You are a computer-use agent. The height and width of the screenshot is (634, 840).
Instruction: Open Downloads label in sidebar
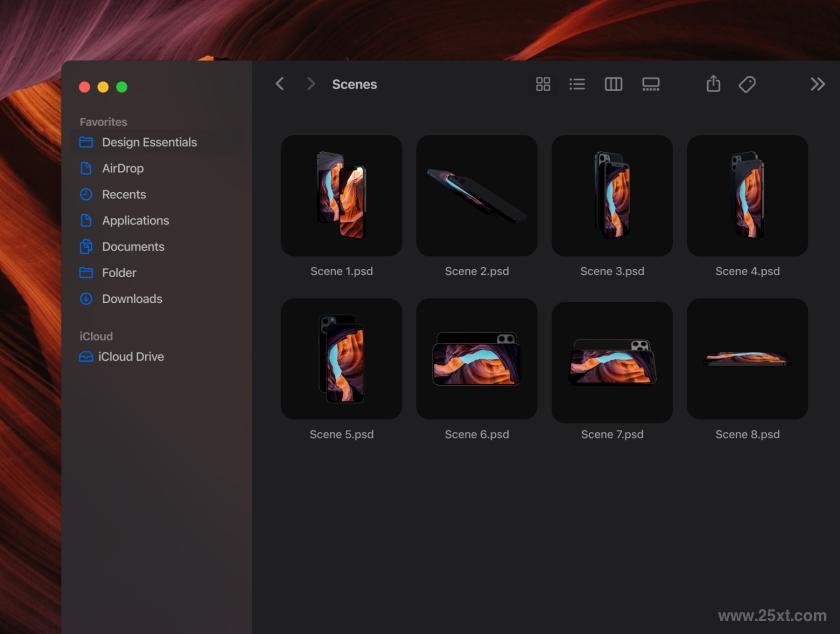[132, 299]
